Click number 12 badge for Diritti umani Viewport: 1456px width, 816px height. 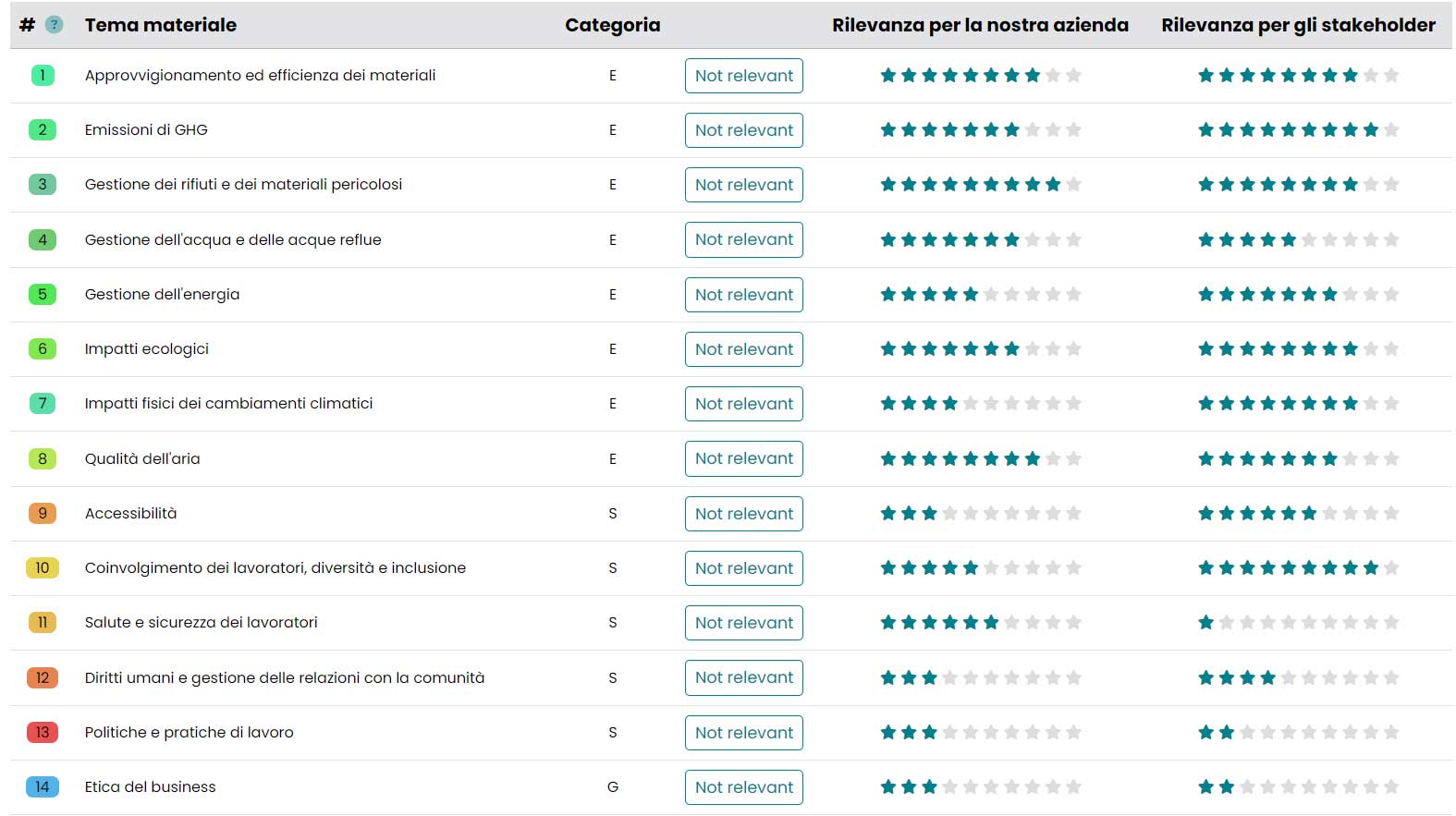point(43,678)
